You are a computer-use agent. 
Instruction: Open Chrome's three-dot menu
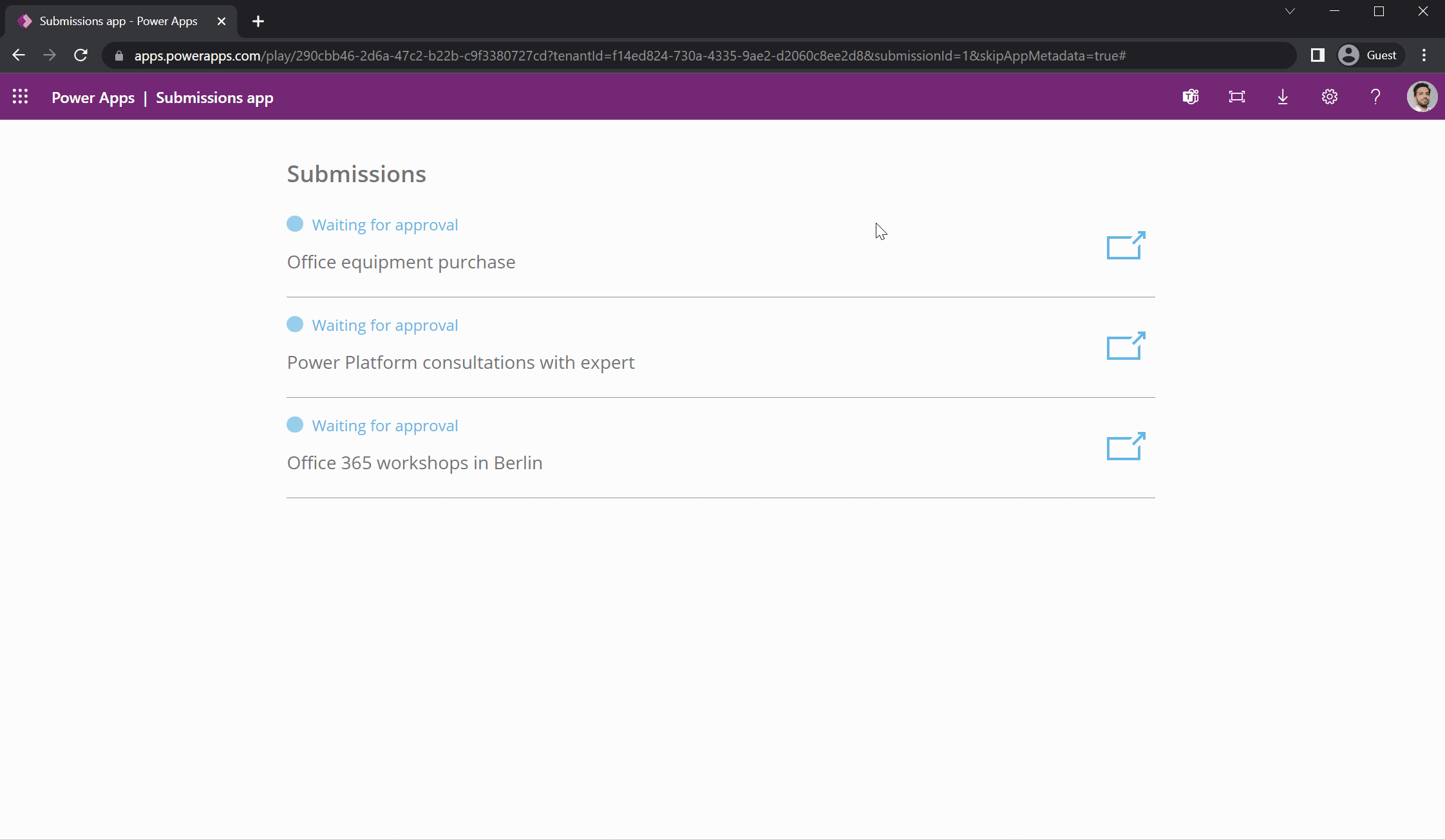pyautogui.click(x=1424, y=55)
